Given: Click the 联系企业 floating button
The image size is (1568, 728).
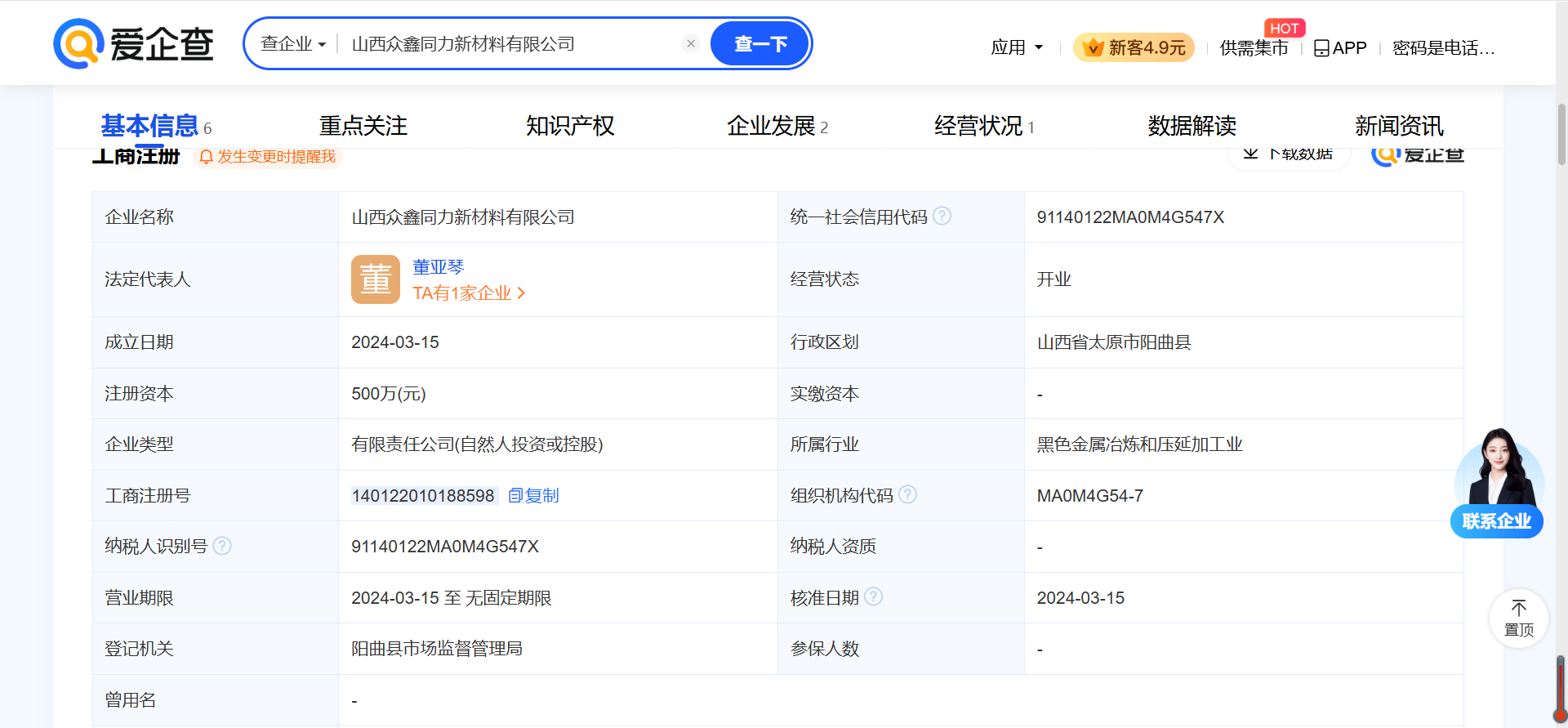Looking at the screenshot, I should 1497,521.
